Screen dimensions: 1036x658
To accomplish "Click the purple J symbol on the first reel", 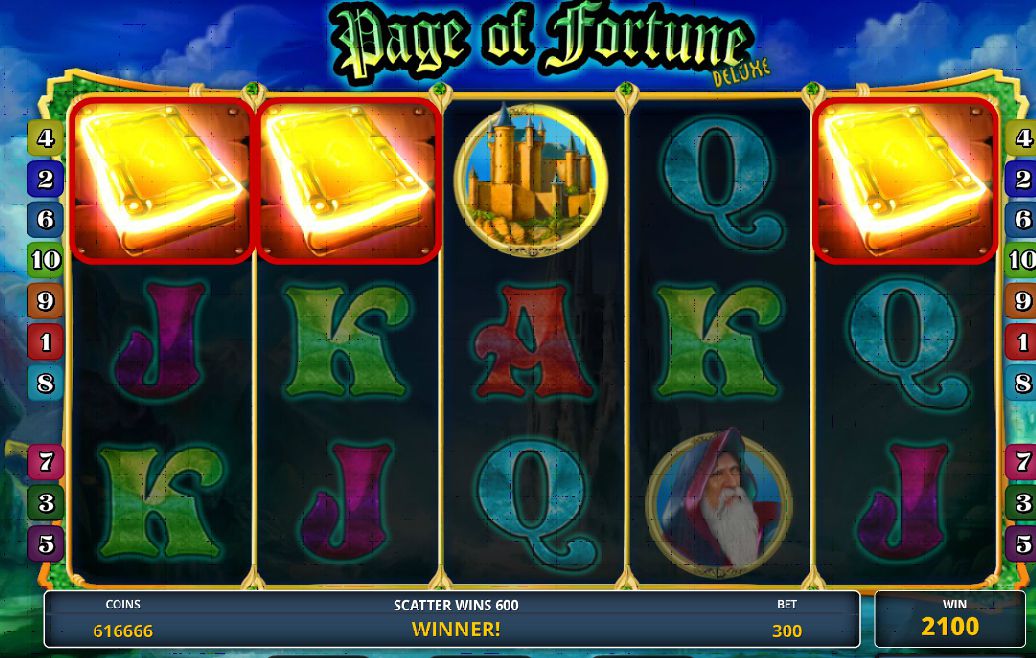I will coord(161,340).
